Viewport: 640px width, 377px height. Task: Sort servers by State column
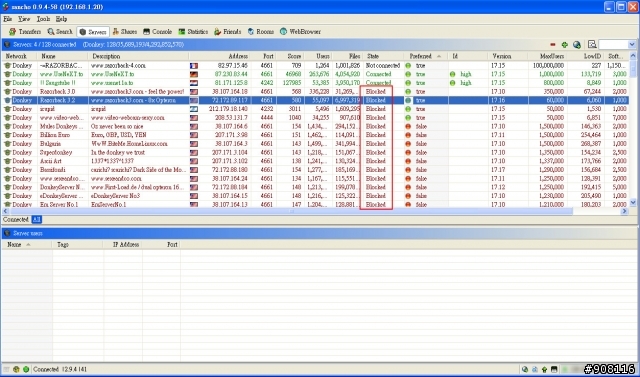coord(383,56)
